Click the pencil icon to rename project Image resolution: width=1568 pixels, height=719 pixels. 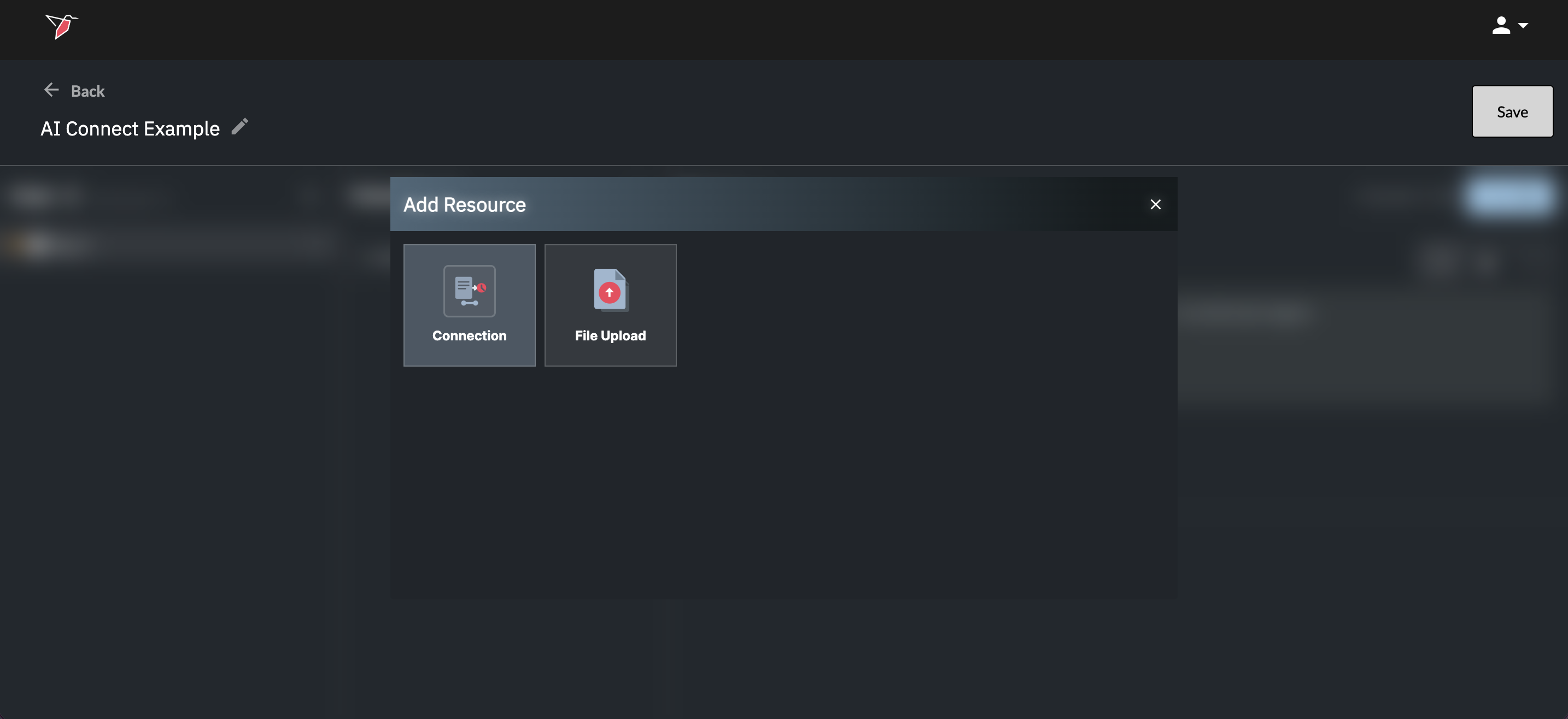(240, 127)
